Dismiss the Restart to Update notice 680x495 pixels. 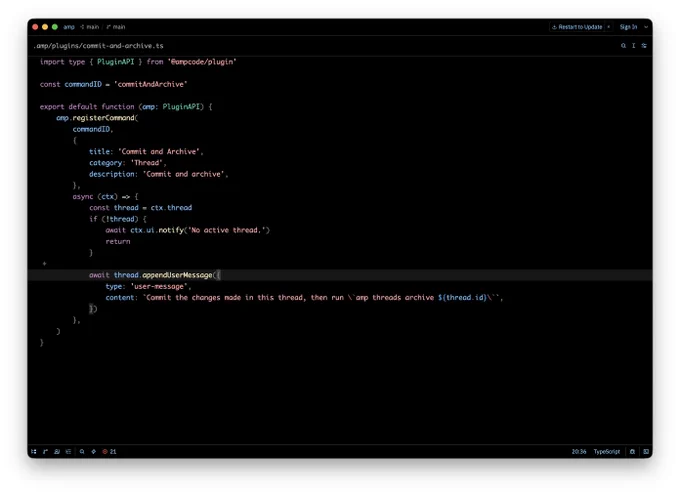(608, 27)
